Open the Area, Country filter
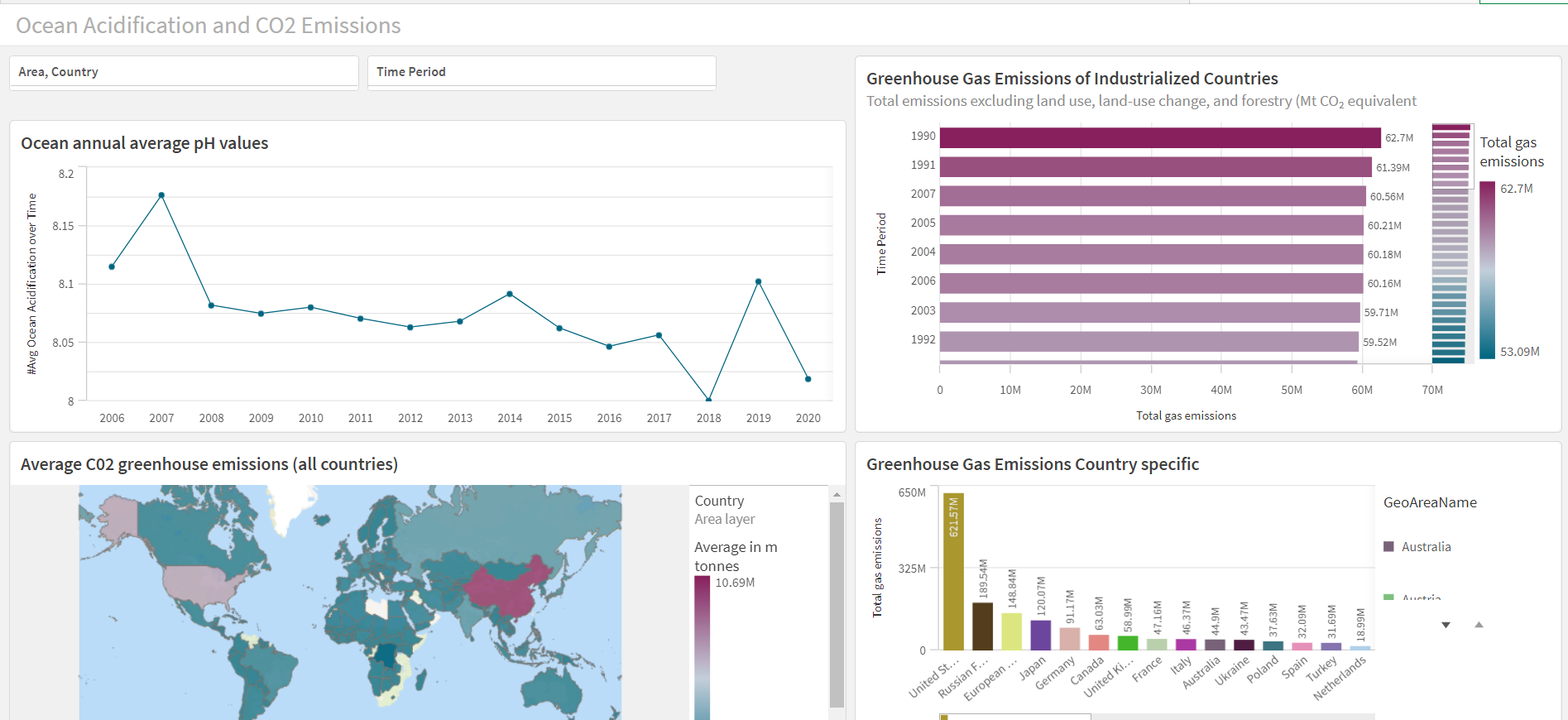Screen dimensions: 1568x720 [184, 72]
